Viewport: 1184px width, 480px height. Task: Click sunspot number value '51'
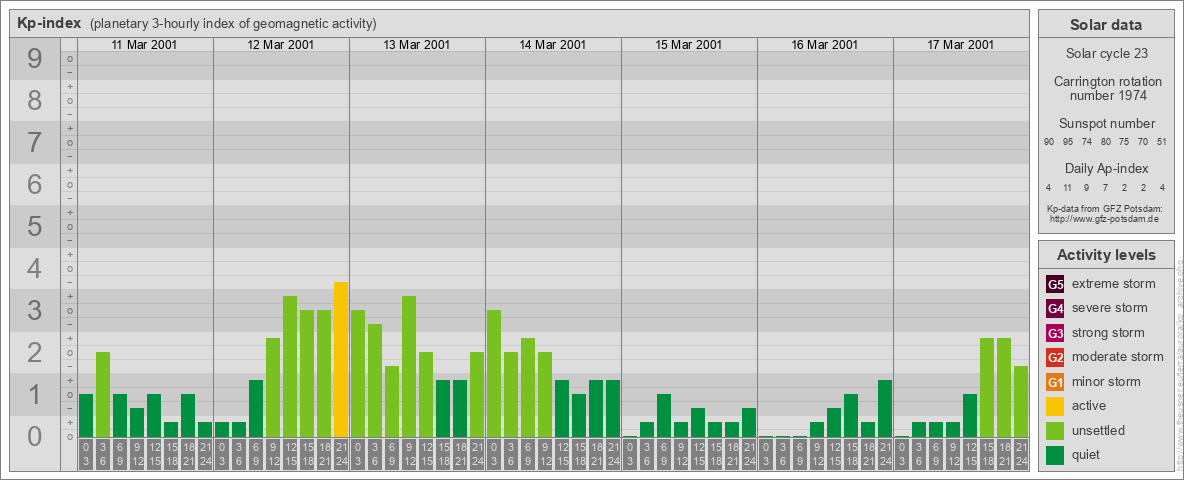(x=1161, y=142)
